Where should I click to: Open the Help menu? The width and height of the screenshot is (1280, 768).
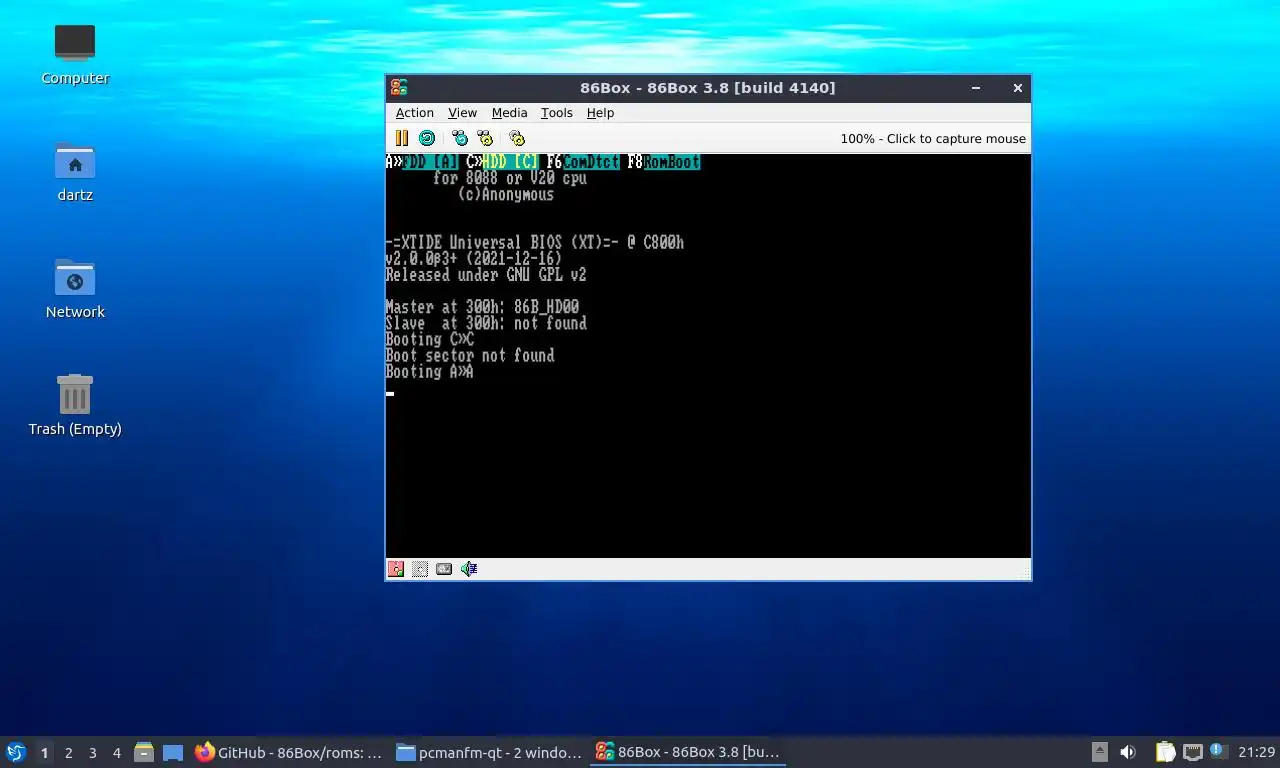pyautogui.click(x=600, y=113)
